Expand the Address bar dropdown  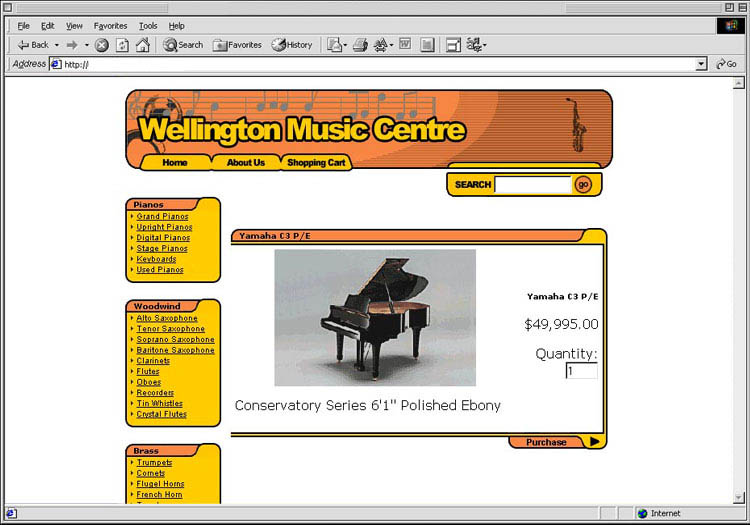pyautogui.click(x=701, y=64)
